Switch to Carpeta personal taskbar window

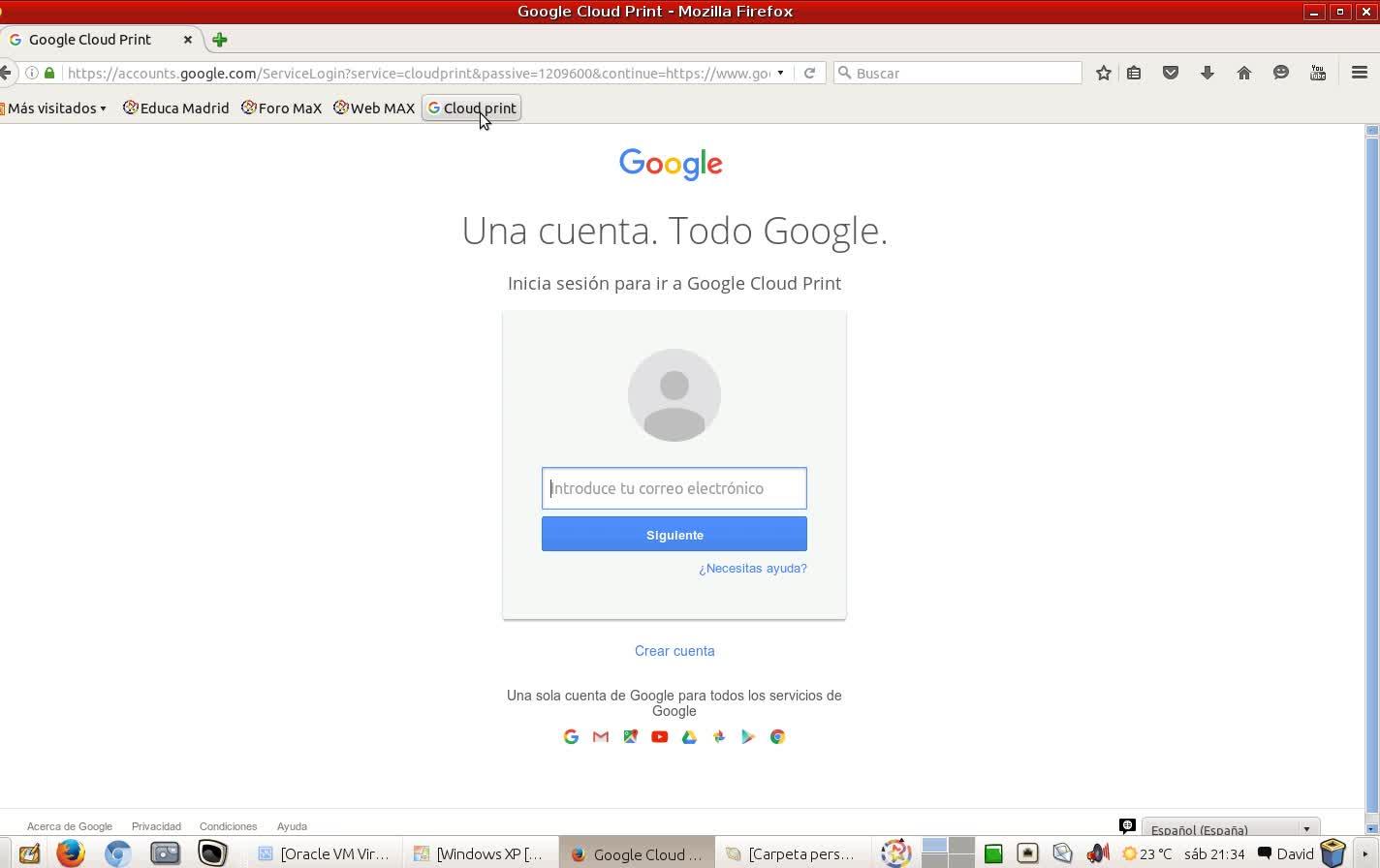tap(792, 853)
